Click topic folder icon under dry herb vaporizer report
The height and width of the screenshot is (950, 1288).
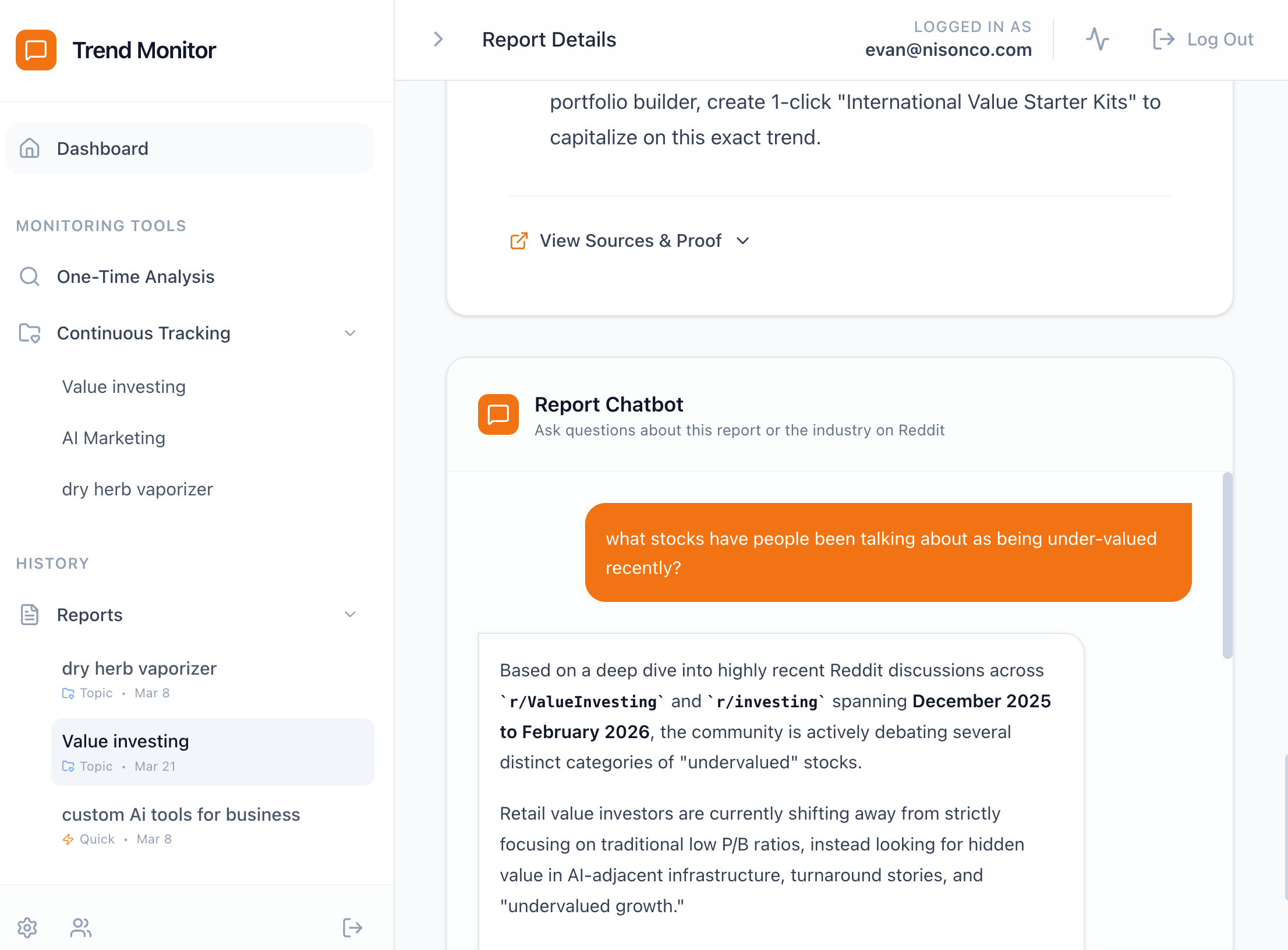coord(68,693)
